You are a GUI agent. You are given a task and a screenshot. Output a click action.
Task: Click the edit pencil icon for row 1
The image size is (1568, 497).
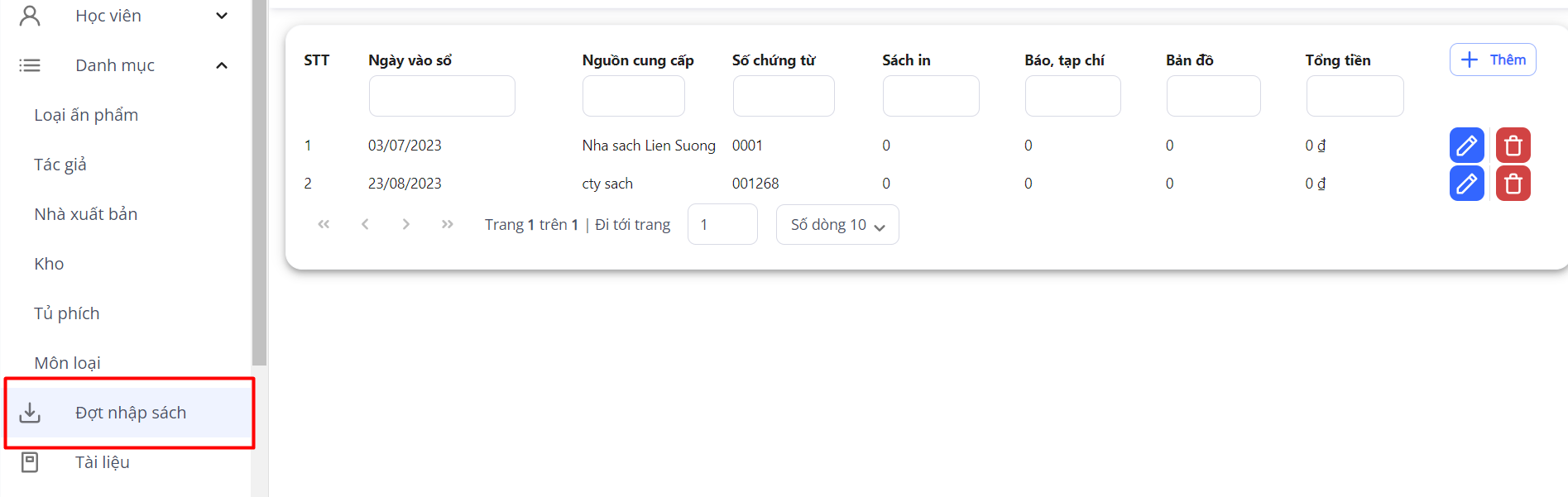1466,146
